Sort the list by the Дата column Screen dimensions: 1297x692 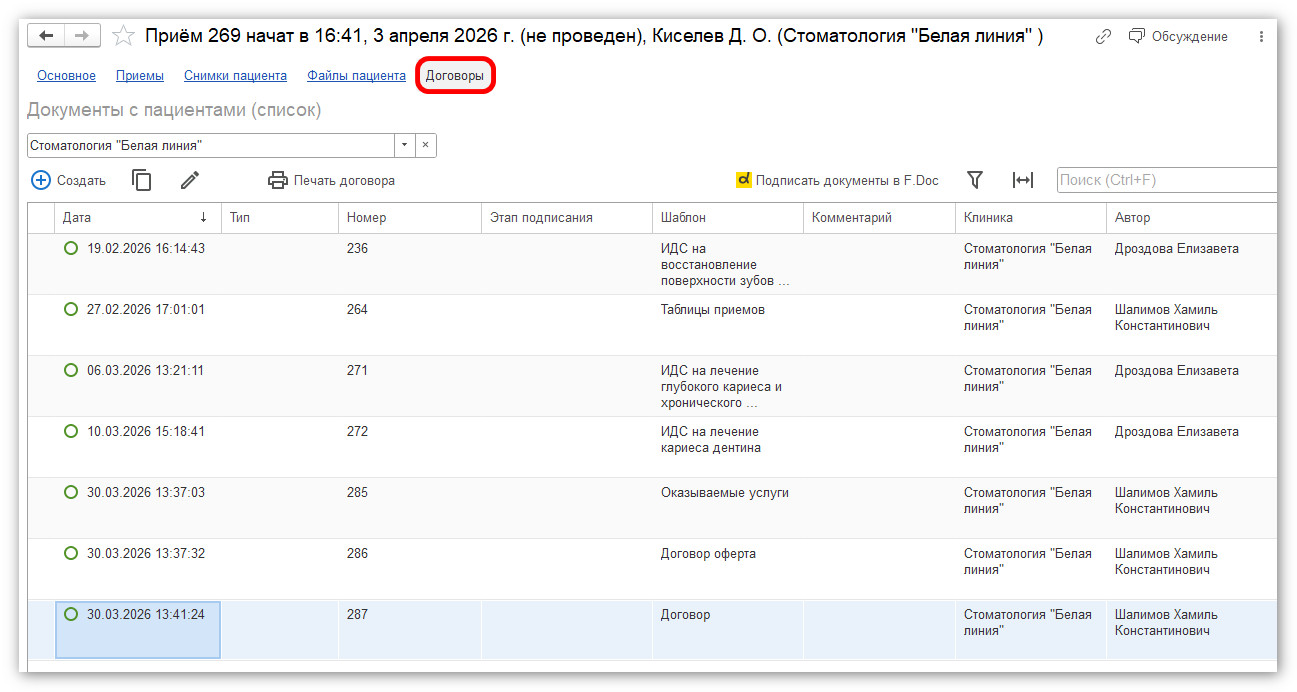coord(130,217)
